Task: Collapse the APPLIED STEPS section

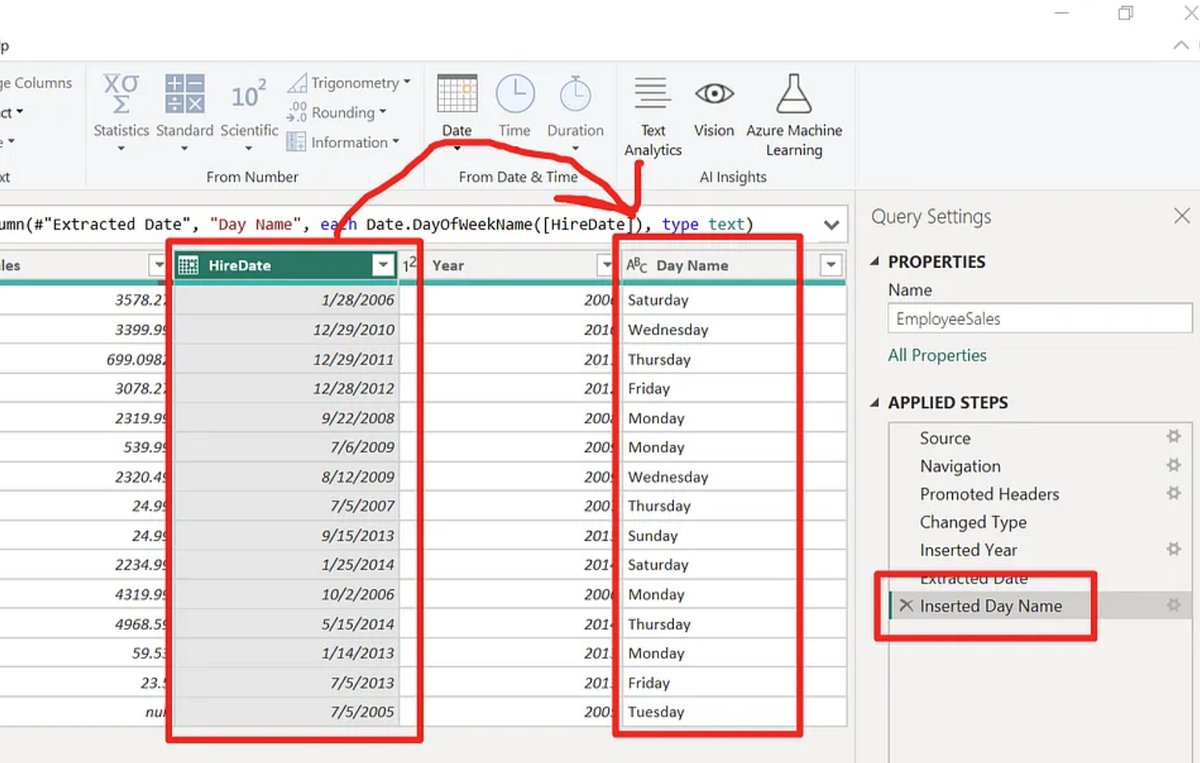Action: [874, 403]
